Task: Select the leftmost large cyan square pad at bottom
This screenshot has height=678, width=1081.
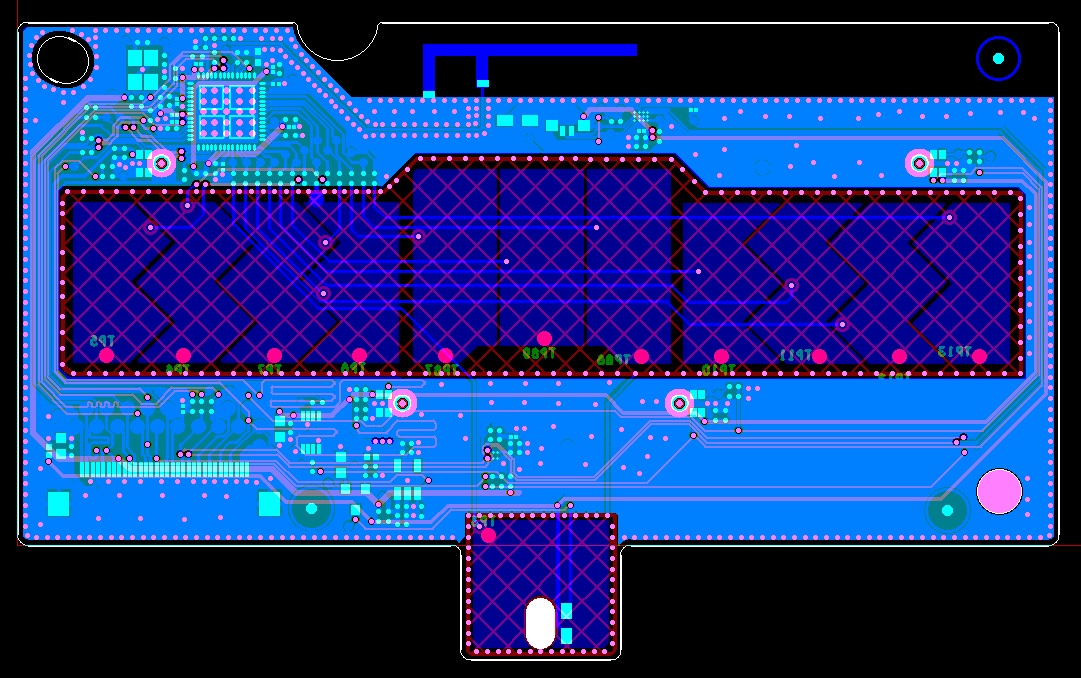Action: coord(59,503)
